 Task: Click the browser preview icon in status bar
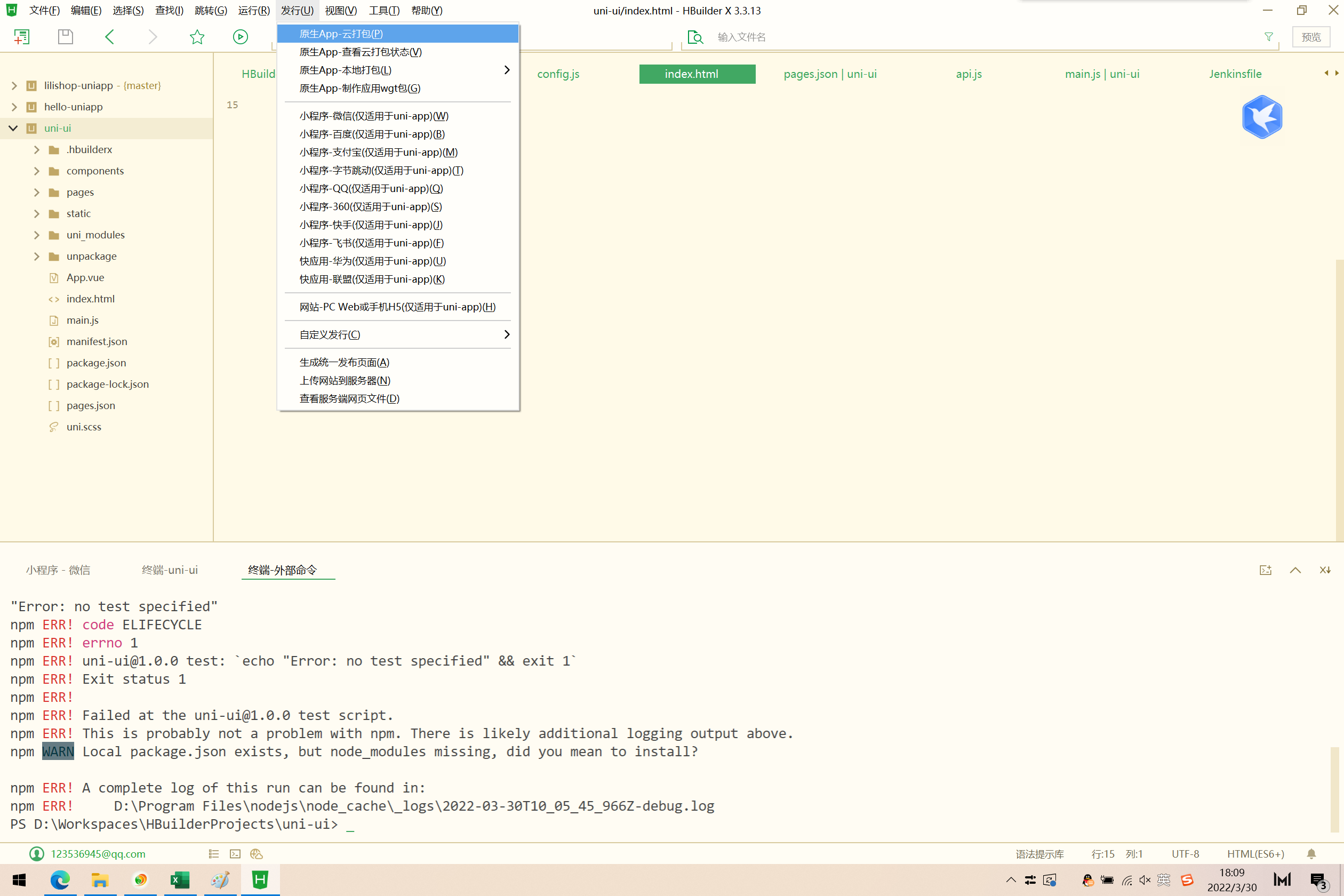pyautogui.click(x=257, y=854)
